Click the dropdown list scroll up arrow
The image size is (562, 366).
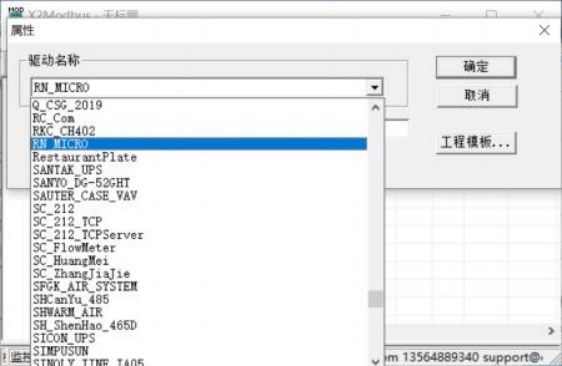375,107
